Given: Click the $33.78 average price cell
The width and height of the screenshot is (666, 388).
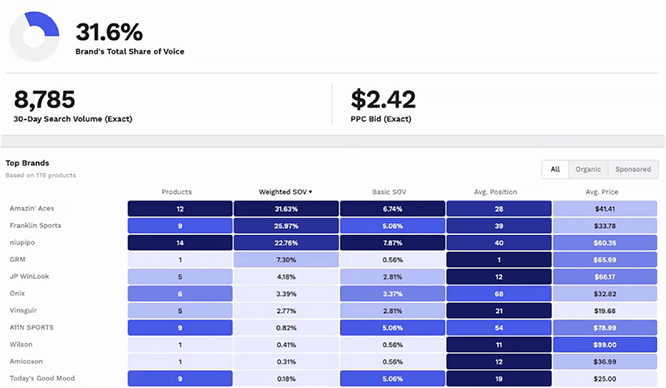Looking at the screenshot, I should pos(605,226).
